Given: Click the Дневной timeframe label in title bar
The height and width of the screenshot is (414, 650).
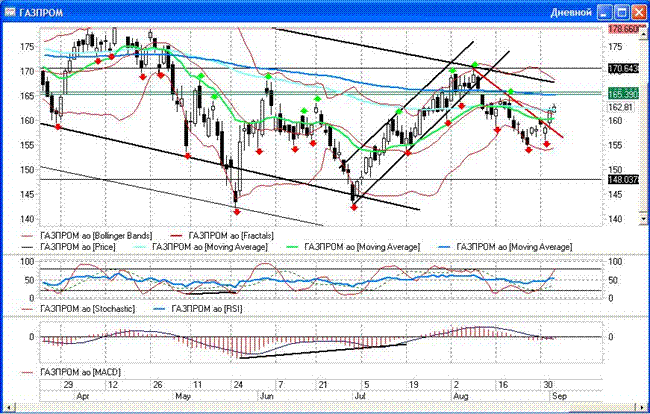Looking at the screenshot, I should pos(571,12).
